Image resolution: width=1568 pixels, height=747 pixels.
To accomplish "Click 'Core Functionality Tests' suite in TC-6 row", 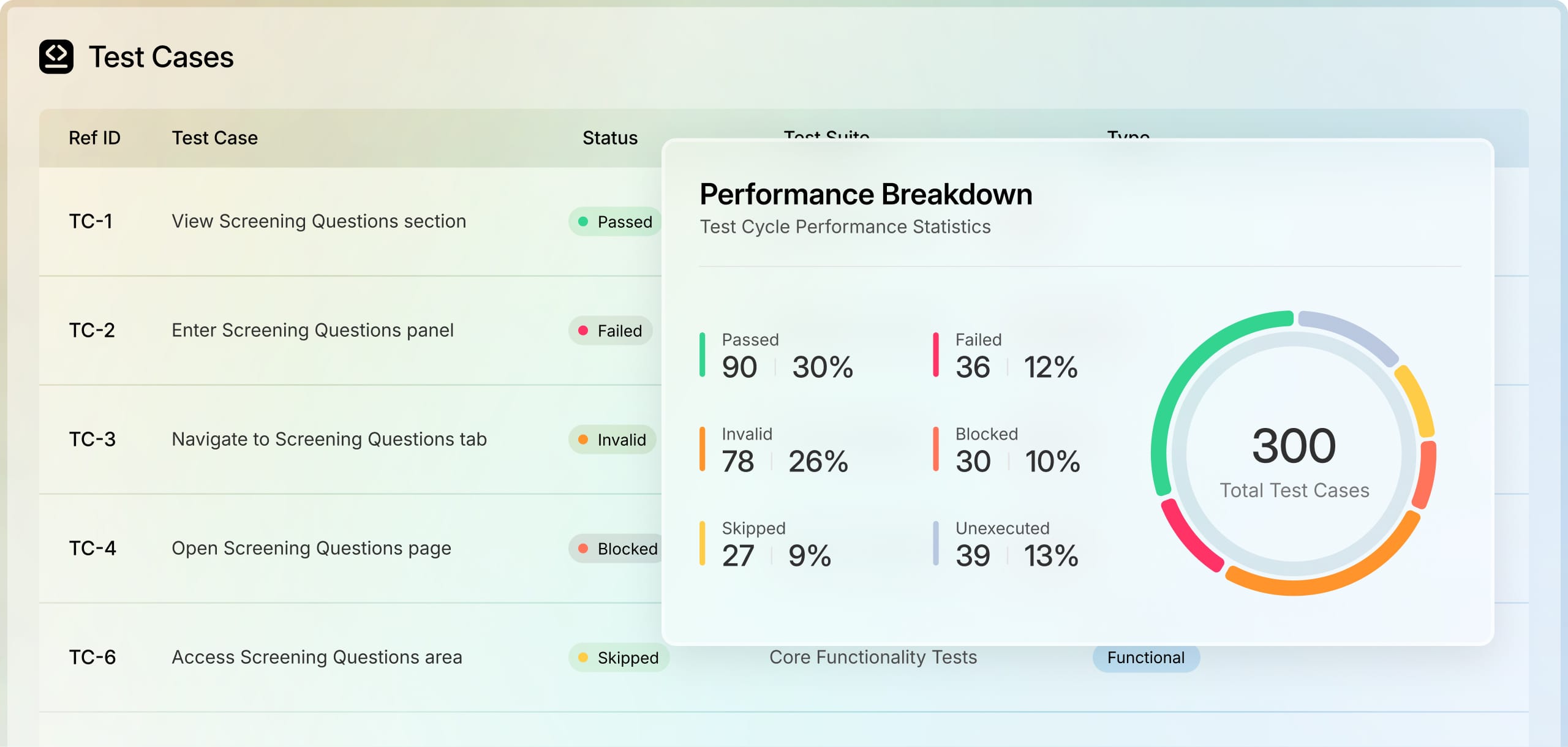I will [x=873, y=657].
